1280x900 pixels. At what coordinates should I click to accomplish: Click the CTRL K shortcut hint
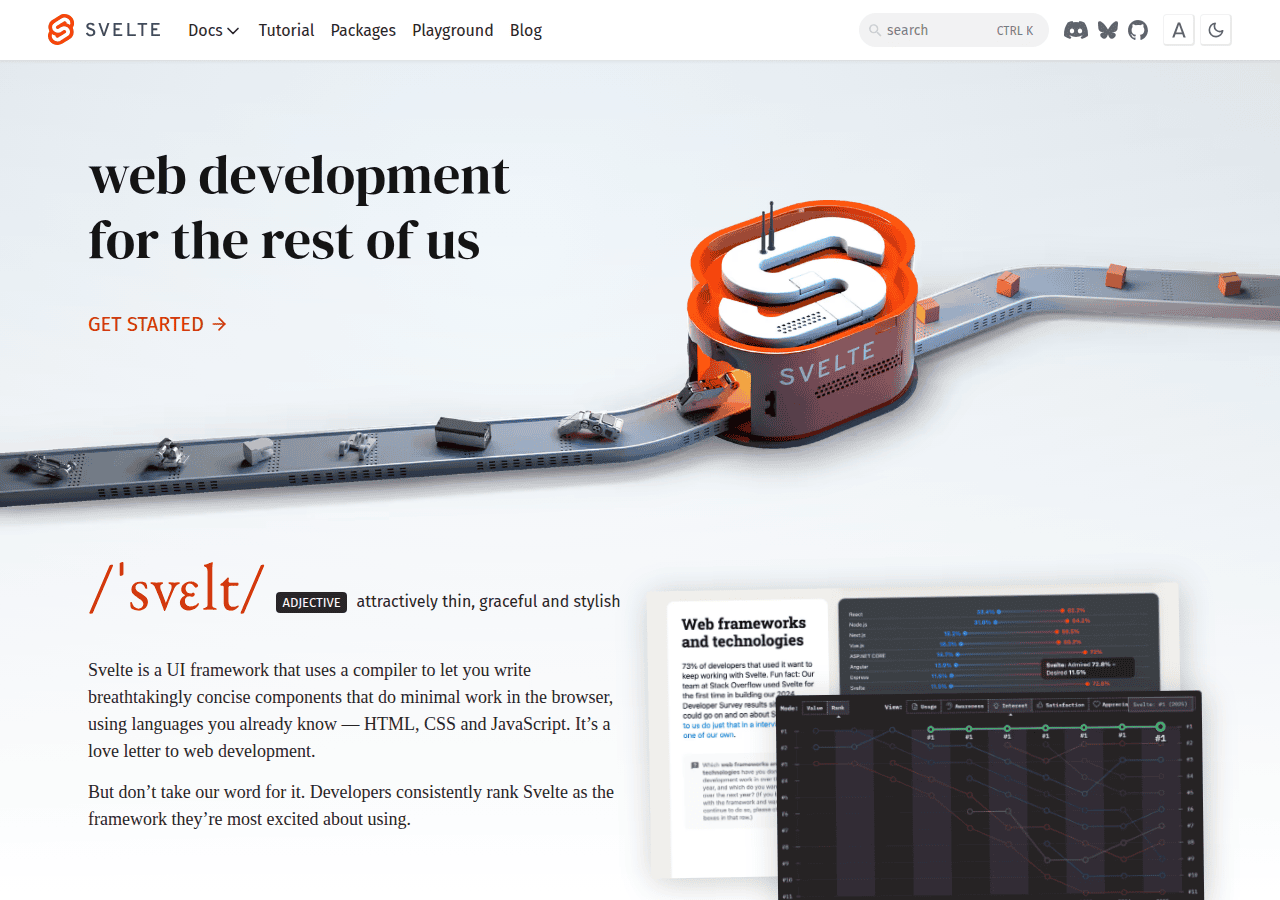[x=1015, y=30]
